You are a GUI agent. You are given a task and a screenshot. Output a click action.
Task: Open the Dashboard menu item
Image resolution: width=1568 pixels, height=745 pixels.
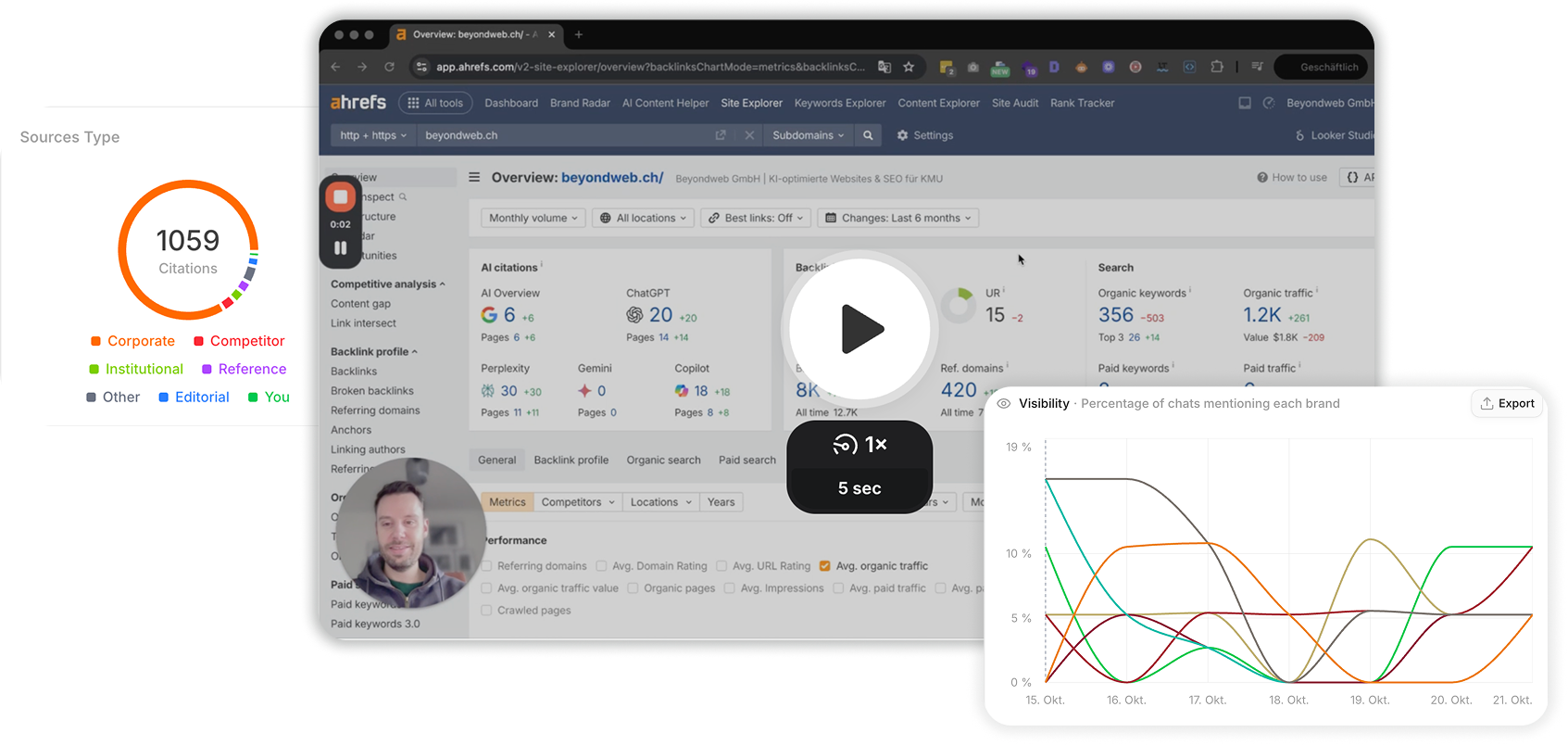click(511, 103)
